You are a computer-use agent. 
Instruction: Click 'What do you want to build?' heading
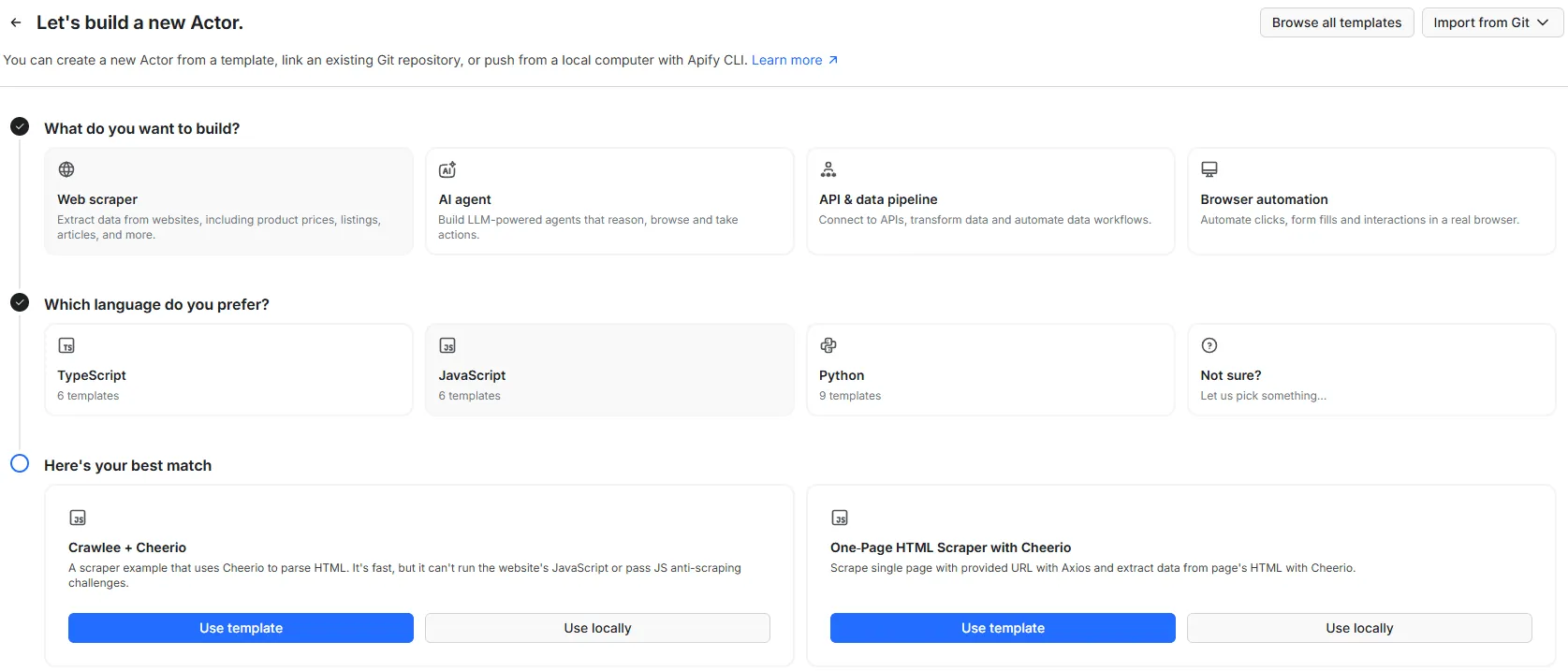pyautogui.click(x=141, y=128)
